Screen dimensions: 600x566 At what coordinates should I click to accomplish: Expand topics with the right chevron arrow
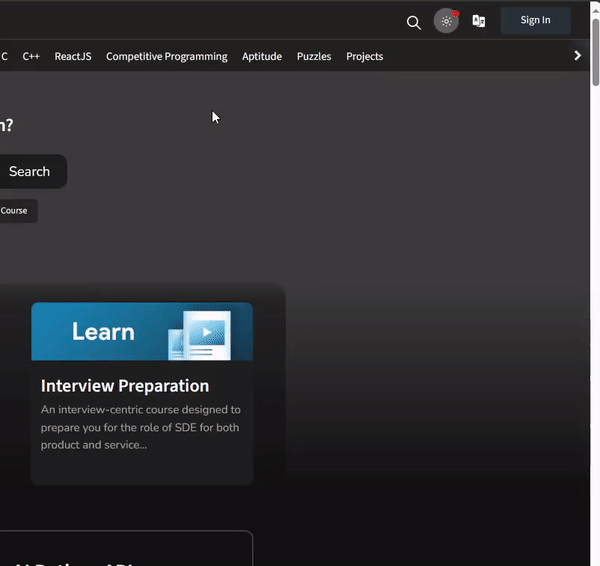pyautogui.click(x=577, y=56)
